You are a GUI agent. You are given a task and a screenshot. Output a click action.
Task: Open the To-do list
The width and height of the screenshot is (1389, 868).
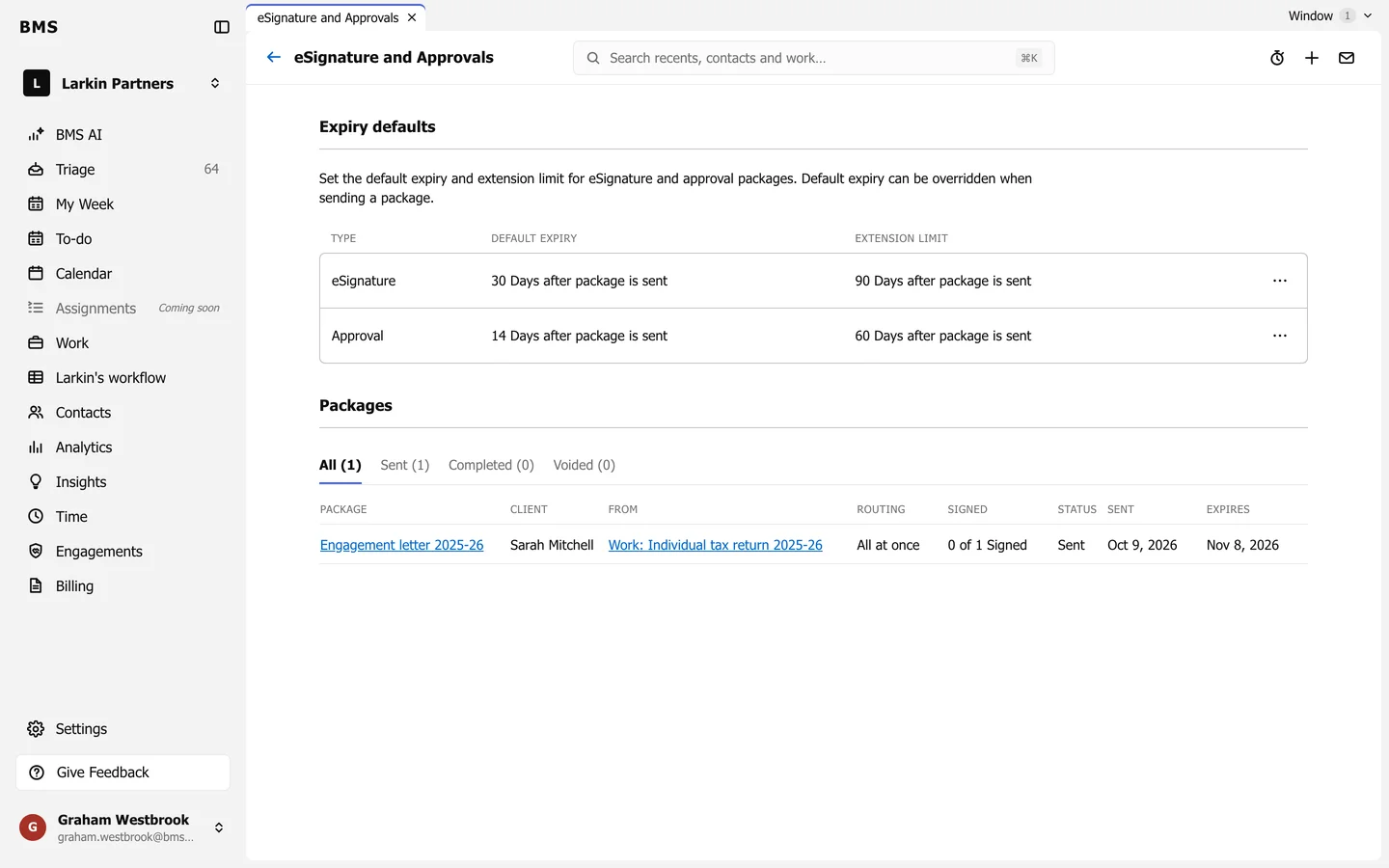click(123, 238)
